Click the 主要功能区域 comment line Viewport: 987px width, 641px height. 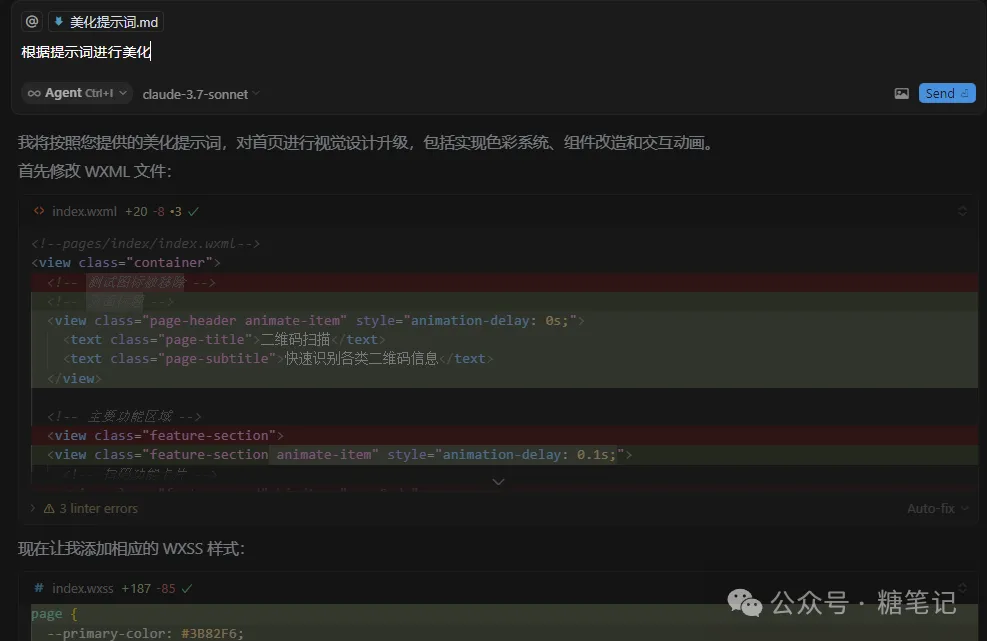[124, 416]
